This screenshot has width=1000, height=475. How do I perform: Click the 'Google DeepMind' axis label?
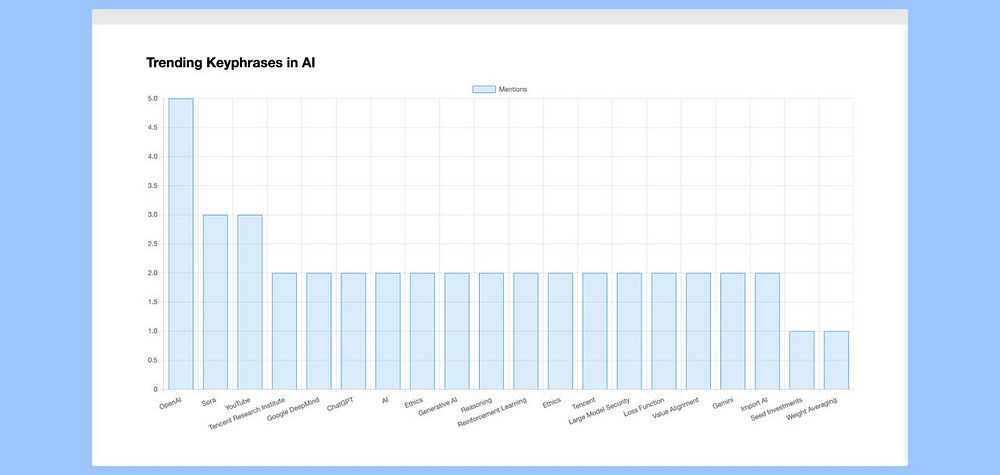tap(293, 408)
